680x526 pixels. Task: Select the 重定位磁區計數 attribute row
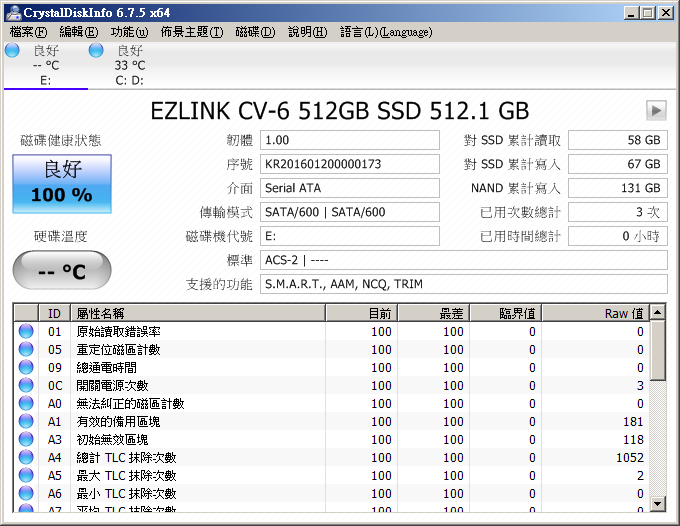tap(332, 349)
